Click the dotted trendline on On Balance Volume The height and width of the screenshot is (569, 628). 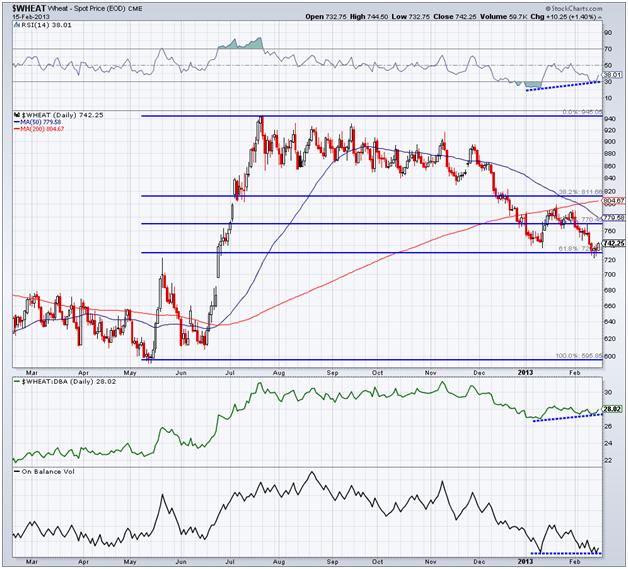click(x=565, y=552)
